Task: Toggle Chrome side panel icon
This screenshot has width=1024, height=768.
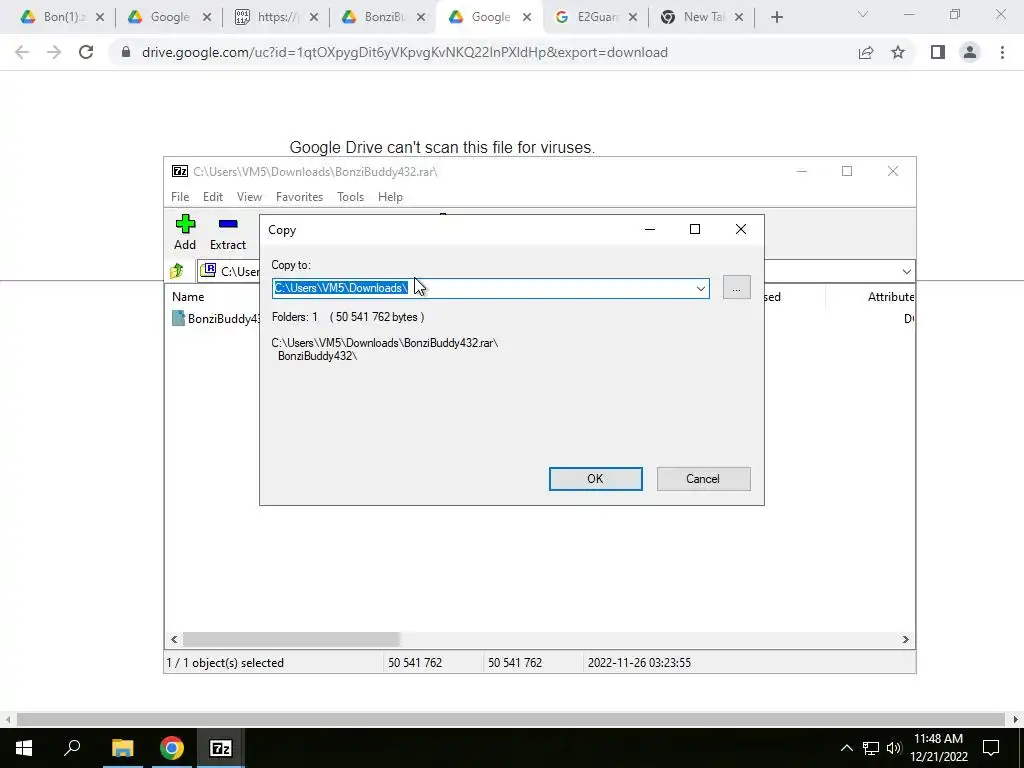Action: tap(938, 52)
